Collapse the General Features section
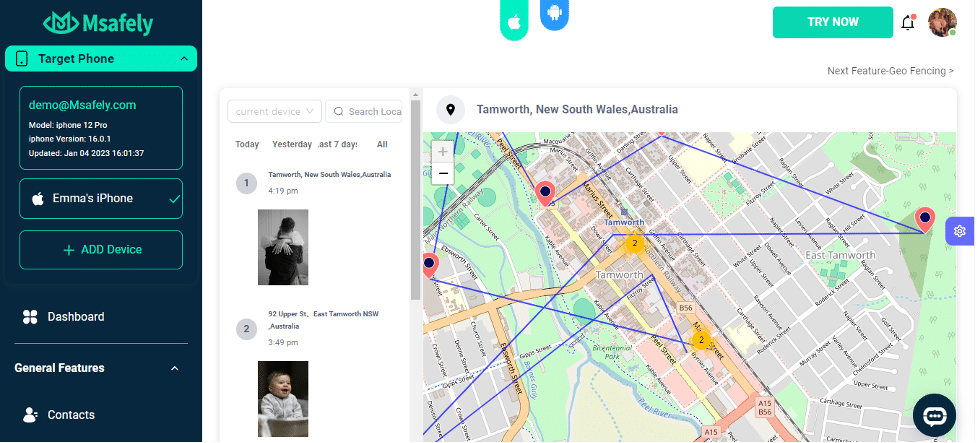 [175, 368]
